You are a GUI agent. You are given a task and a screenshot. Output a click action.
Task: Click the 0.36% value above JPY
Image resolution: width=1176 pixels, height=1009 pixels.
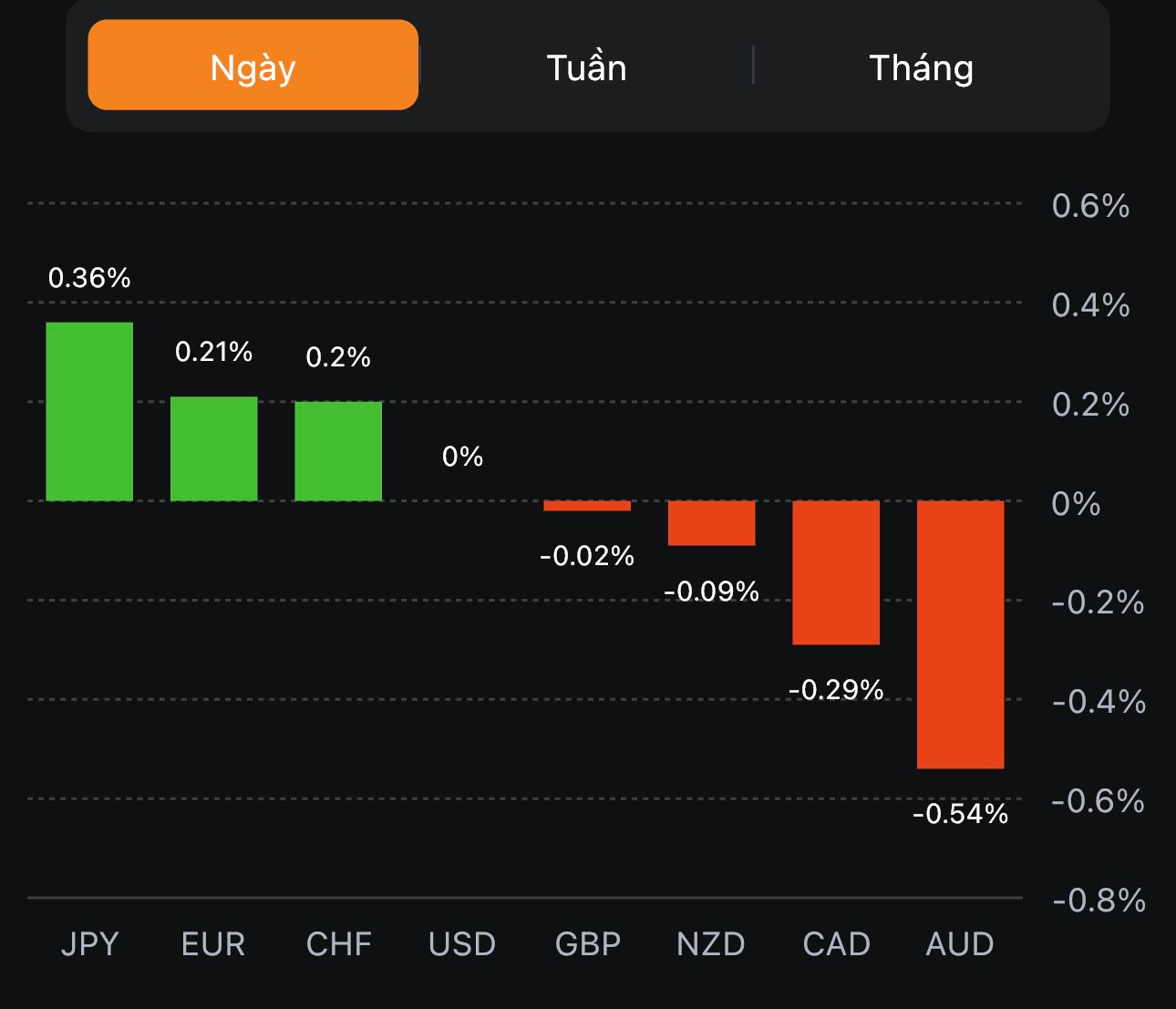(x=89, y=277)
